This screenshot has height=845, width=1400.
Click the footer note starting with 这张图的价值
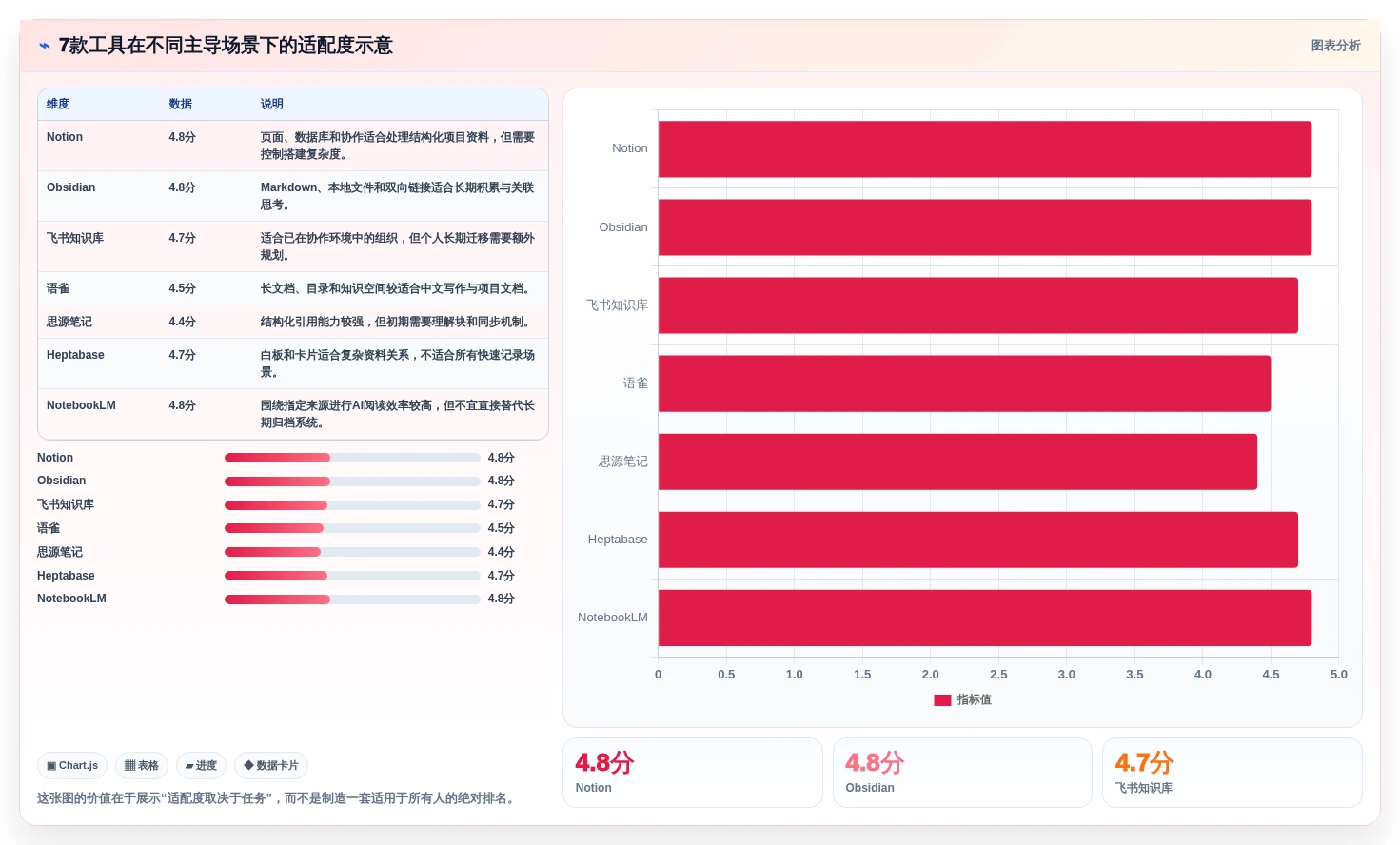pyautogui.click(x=278, y=798)
